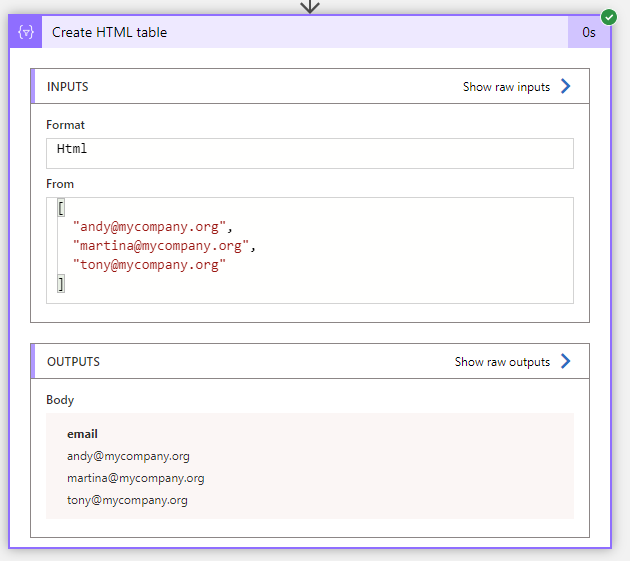Select martina@mycompany.org row in the output table
Screen dimensions: 630x561
[x=135, y=478]
